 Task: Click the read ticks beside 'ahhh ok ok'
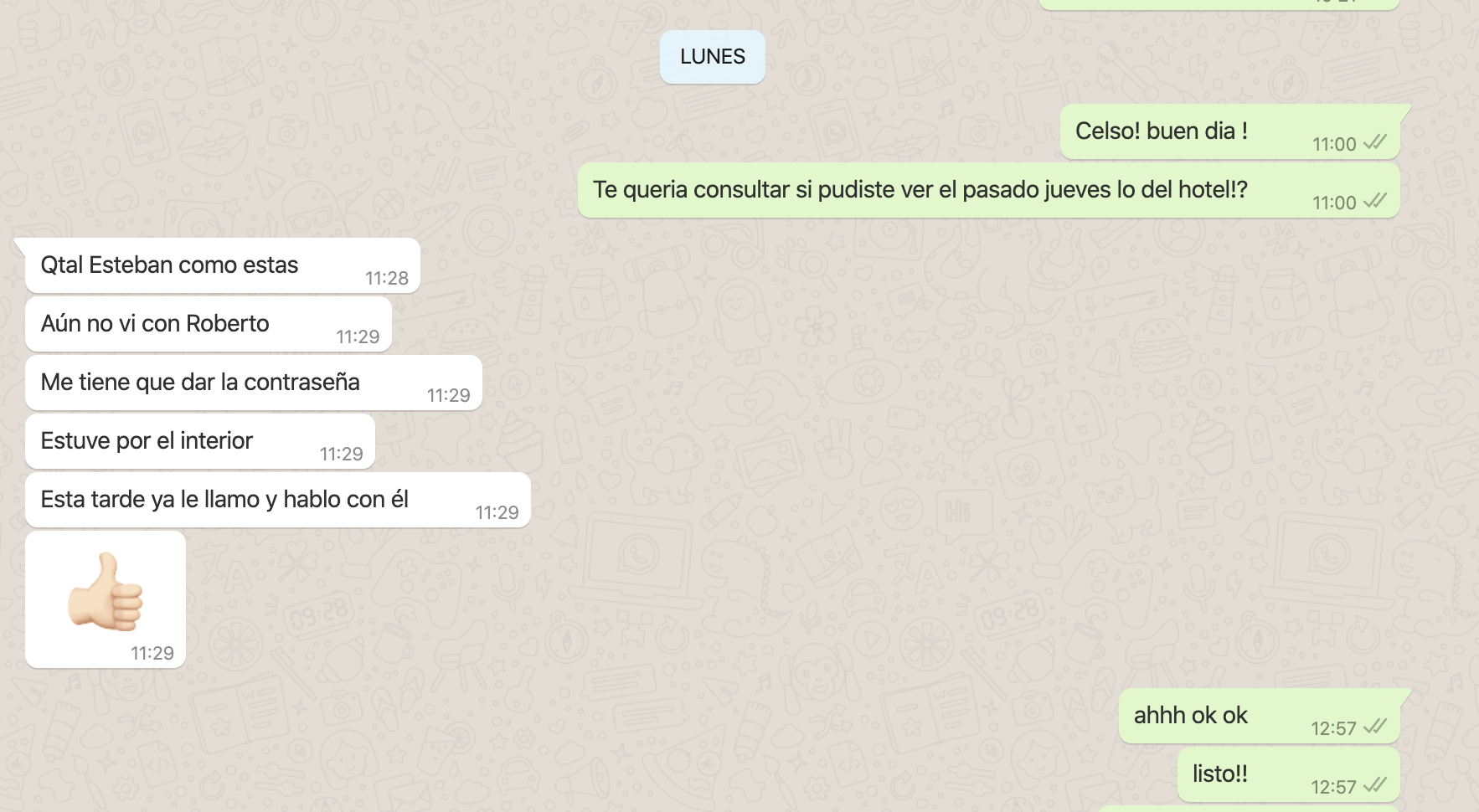[1375, 727]
